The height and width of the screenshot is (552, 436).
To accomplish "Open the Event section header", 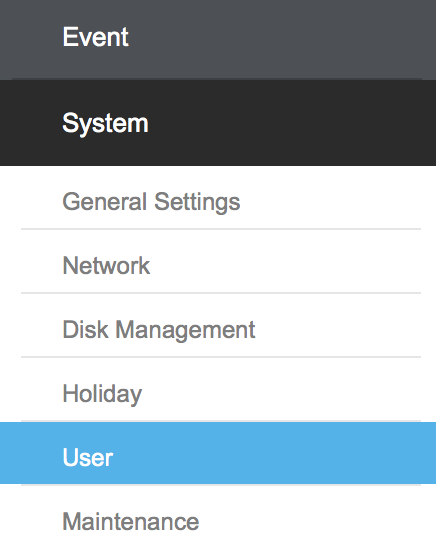I will tap(218, 39).
